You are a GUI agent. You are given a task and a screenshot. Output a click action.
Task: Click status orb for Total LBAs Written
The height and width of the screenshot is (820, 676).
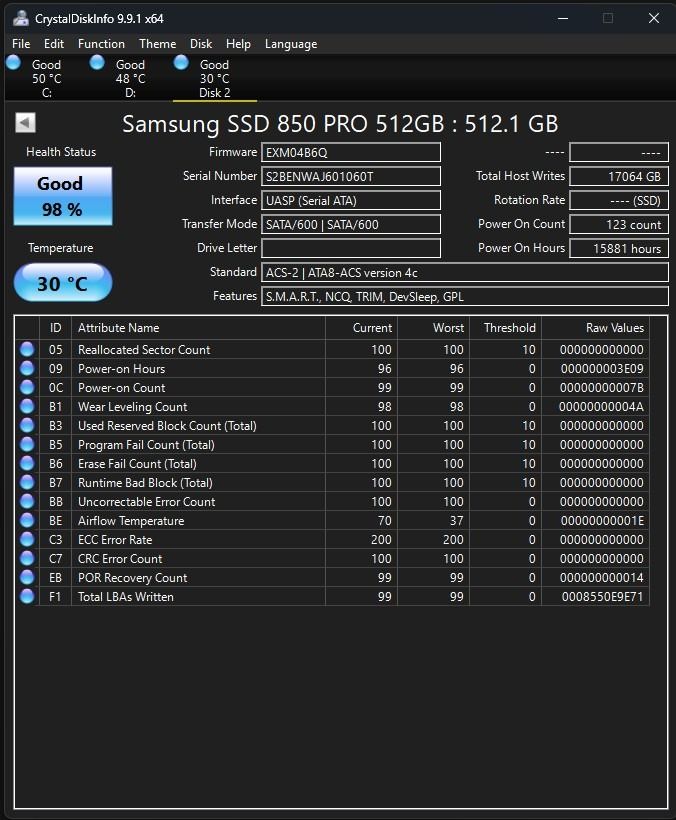point(27,596)
